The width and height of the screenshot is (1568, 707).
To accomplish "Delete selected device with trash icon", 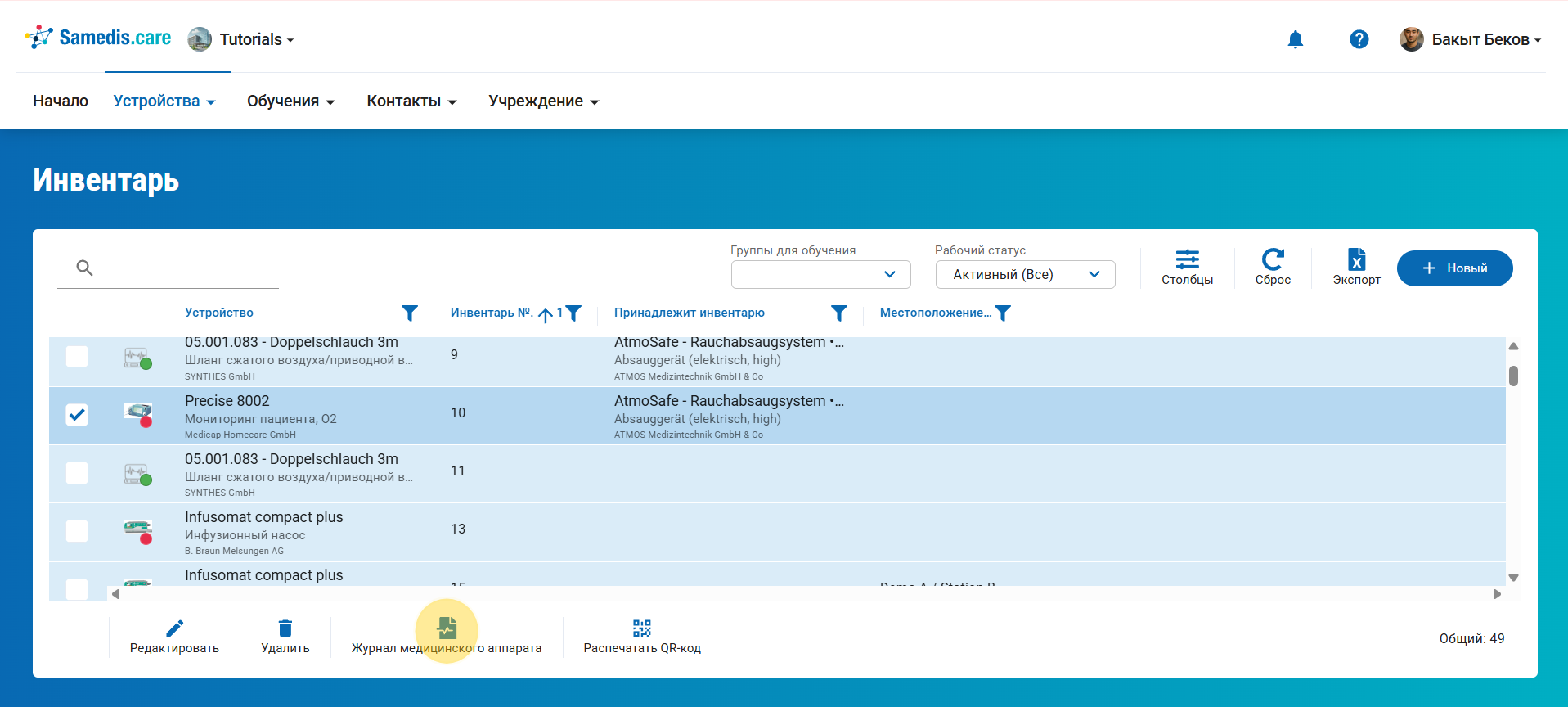I will pos(285,636).
